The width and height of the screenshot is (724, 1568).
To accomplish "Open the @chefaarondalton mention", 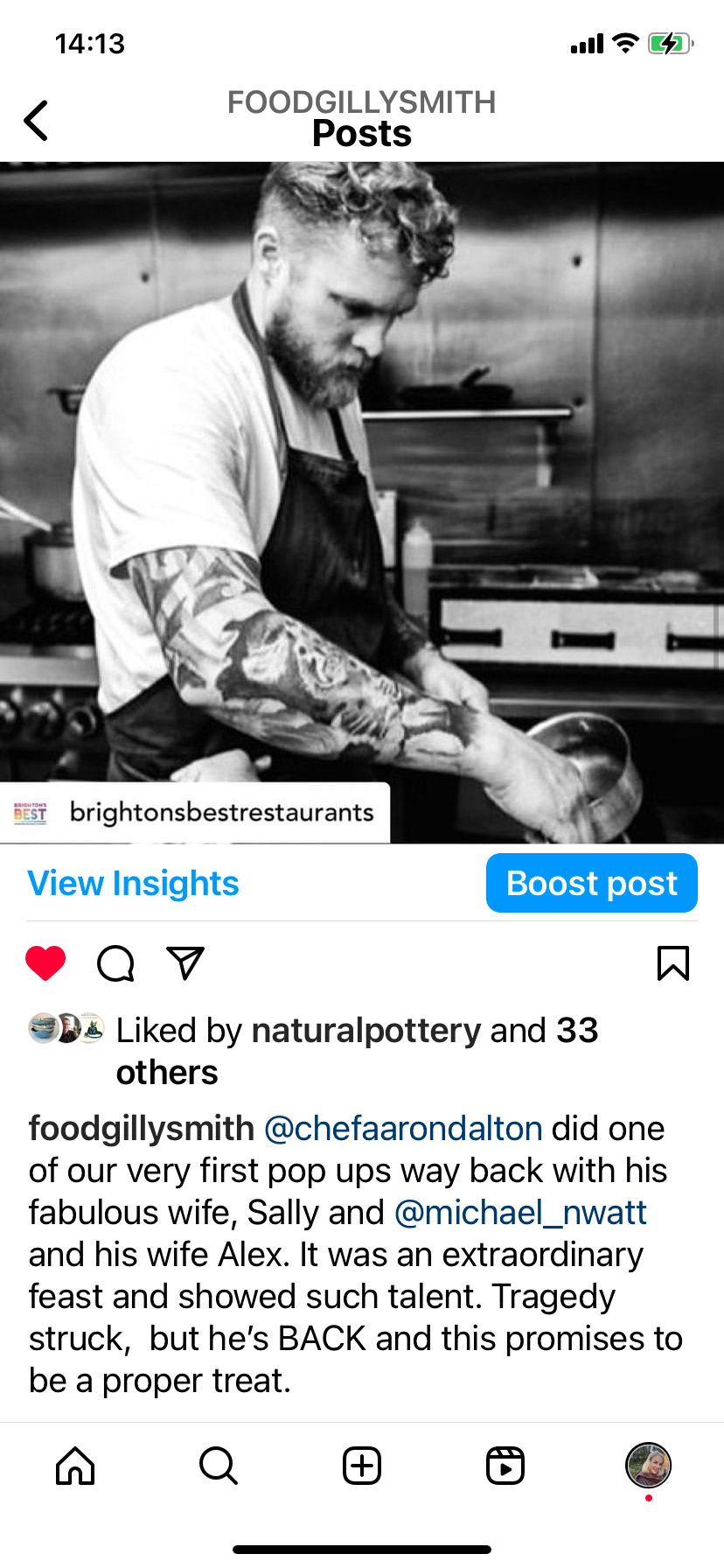I will point(403,1129).
